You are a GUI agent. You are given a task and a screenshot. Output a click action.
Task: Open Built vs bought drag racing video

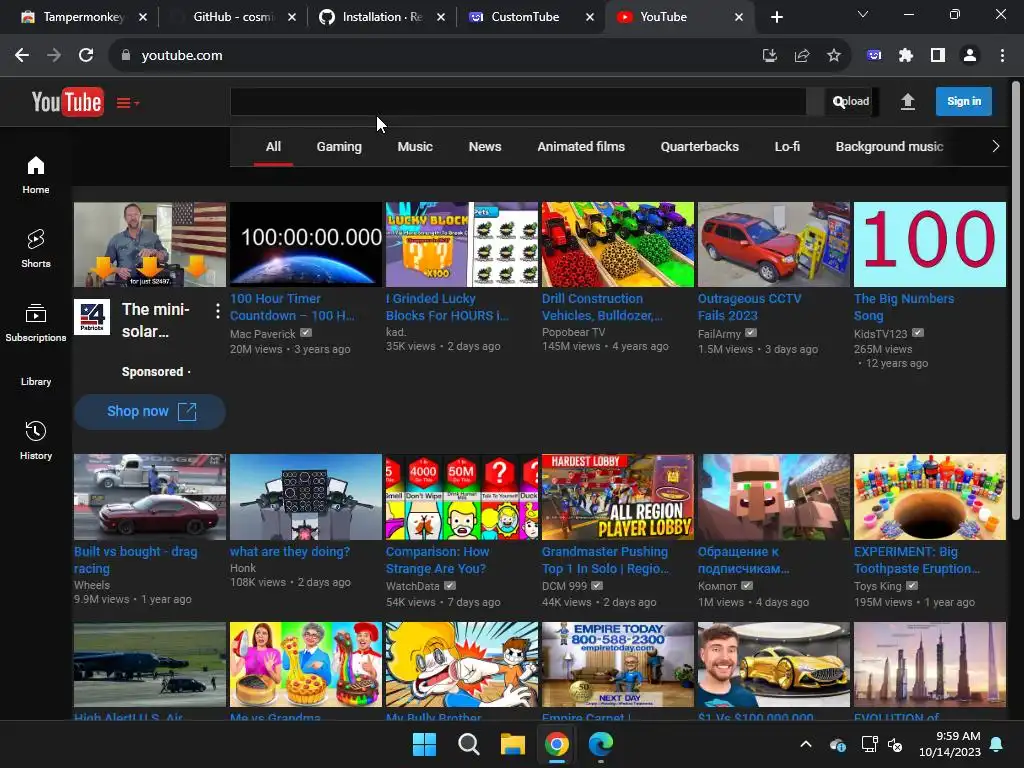tap(150, 497)
